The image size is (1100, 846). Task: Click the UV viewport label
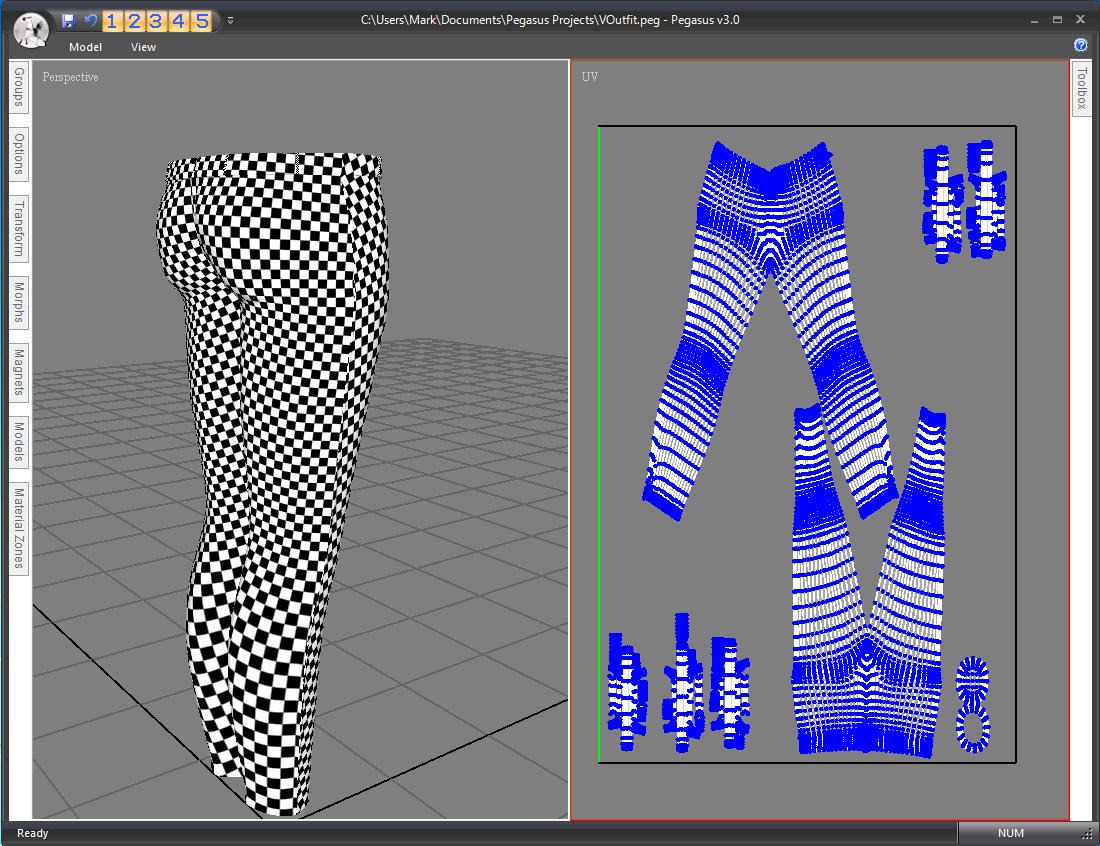point(590,76)
